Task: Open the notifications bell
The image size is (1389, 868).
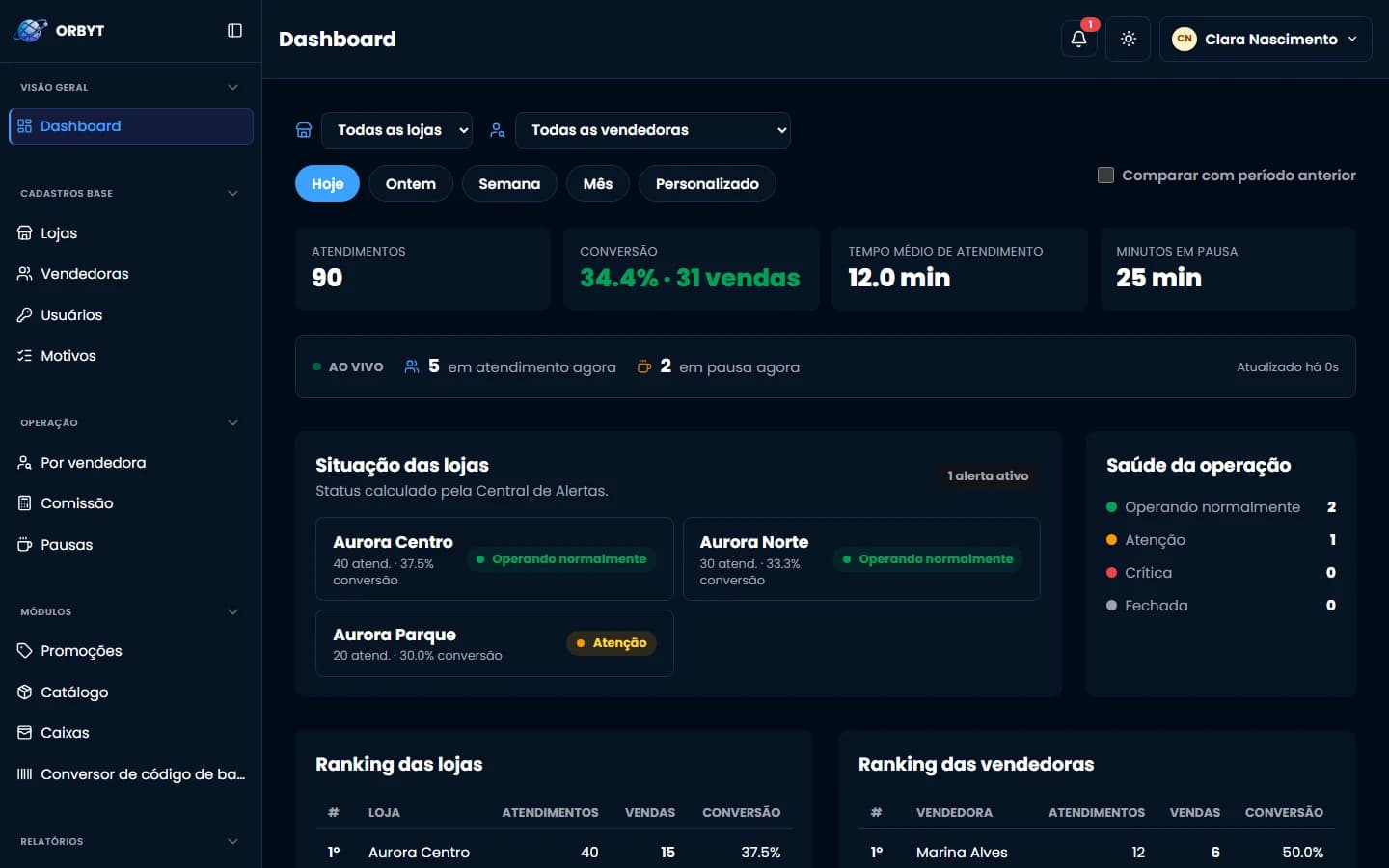Action: click(1078, 39)
